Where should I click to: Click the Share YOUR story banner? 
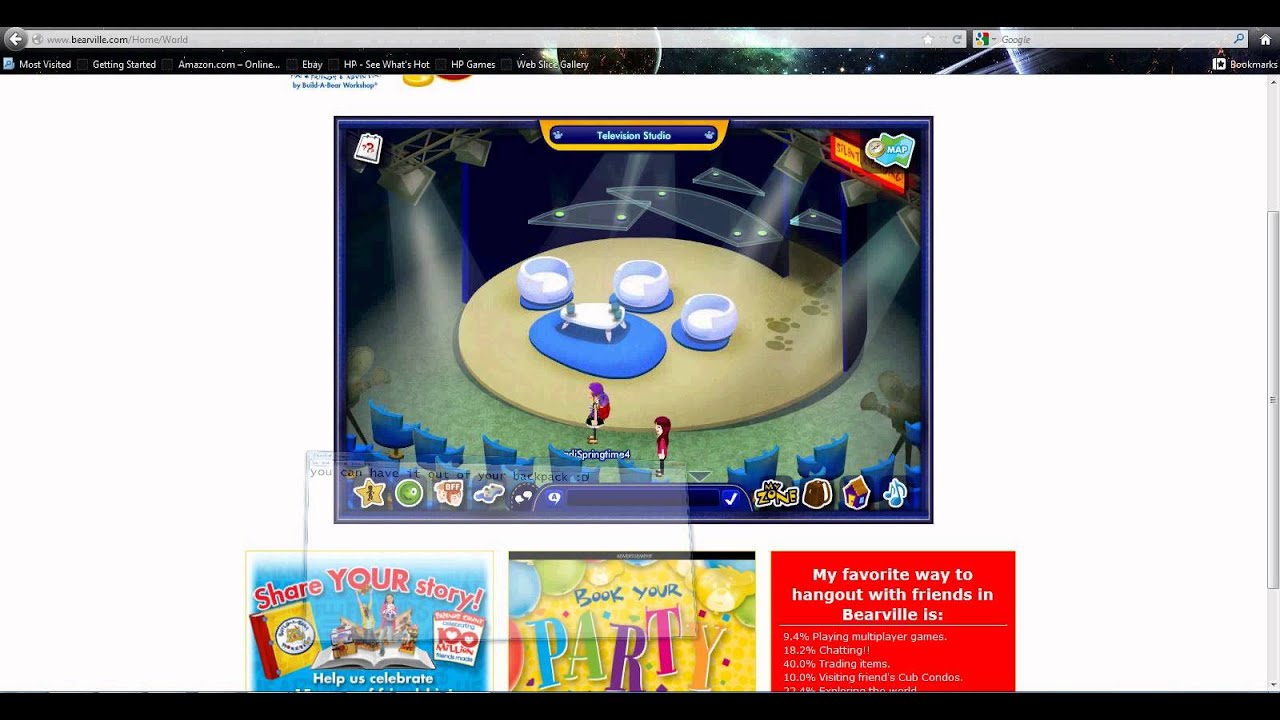(370, 621)
